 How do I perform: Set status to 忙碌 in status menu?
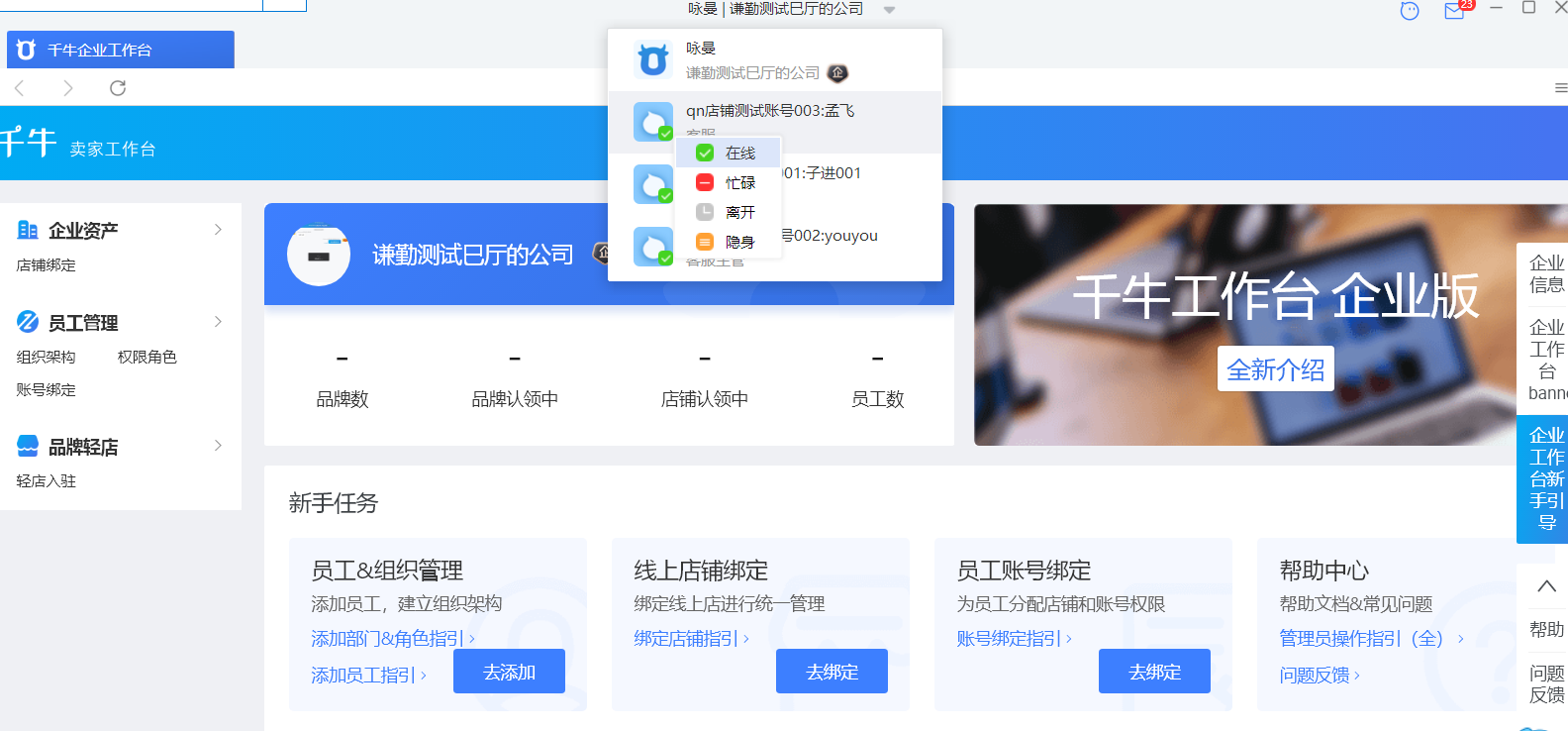tap(728, 182)
